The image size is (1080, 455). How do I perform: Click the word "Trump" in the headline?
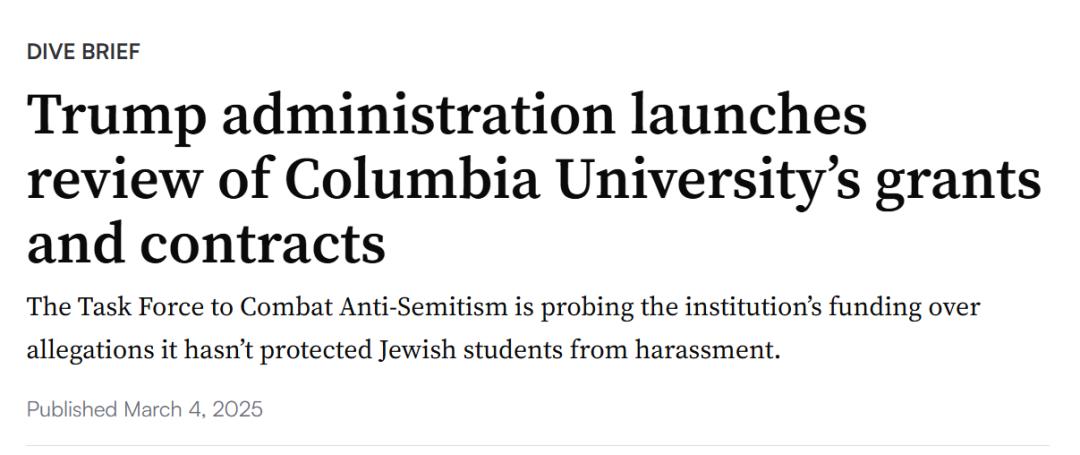[116, 116]
